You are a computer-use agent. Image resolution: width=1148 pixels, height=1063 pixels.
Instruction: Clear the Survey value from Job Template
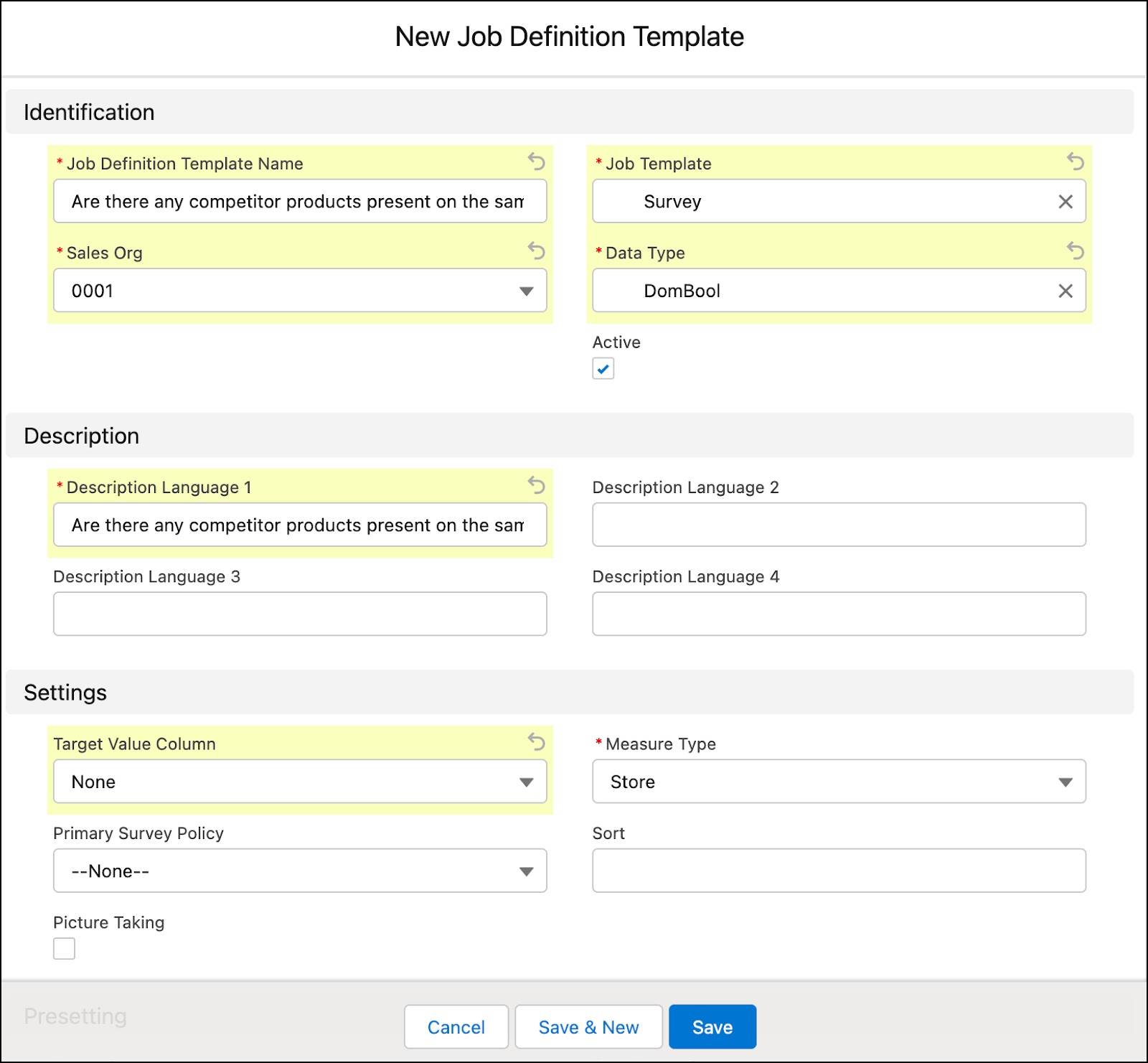pyautogui.click(x=1065, y=202)
